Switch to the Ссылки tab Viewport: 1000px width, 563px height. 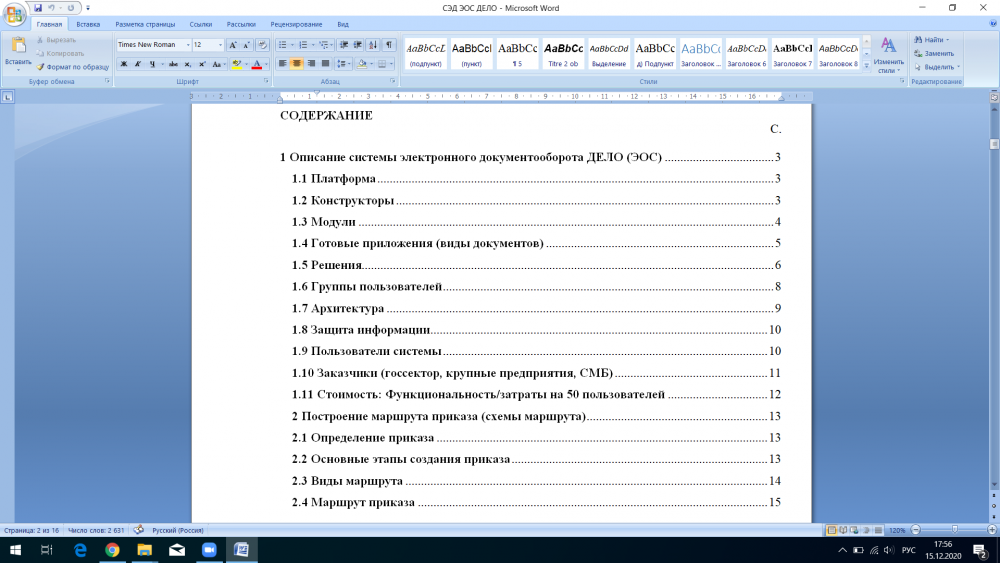[x=200, y=24]
